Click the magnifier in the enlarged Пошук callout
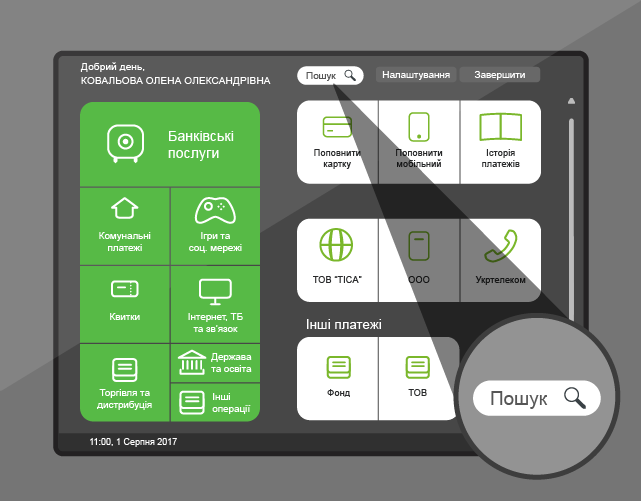Image resolution: width=641 pixels, height=501 pixels. pos(575,398)
